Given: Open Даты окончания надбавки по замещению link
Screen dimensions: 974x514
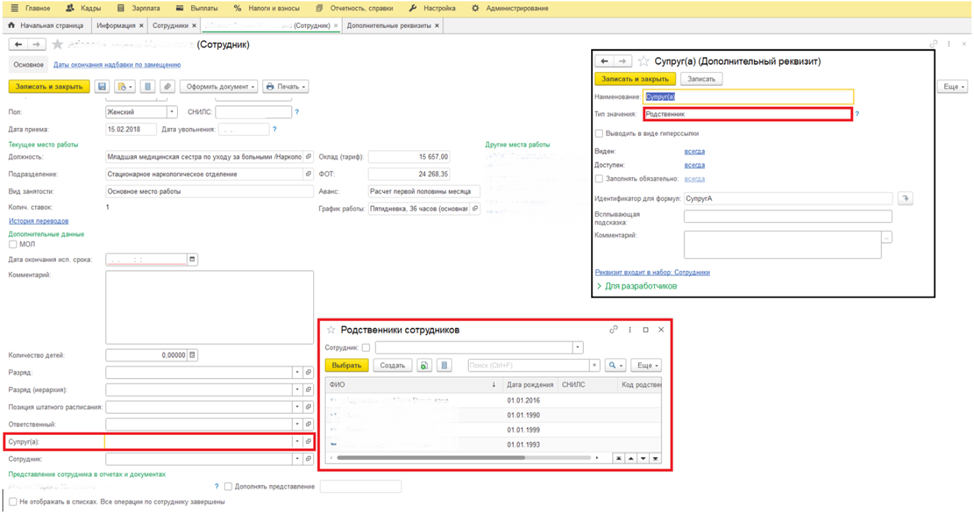Looking at the screenshot, I should (x=117, y=65).
